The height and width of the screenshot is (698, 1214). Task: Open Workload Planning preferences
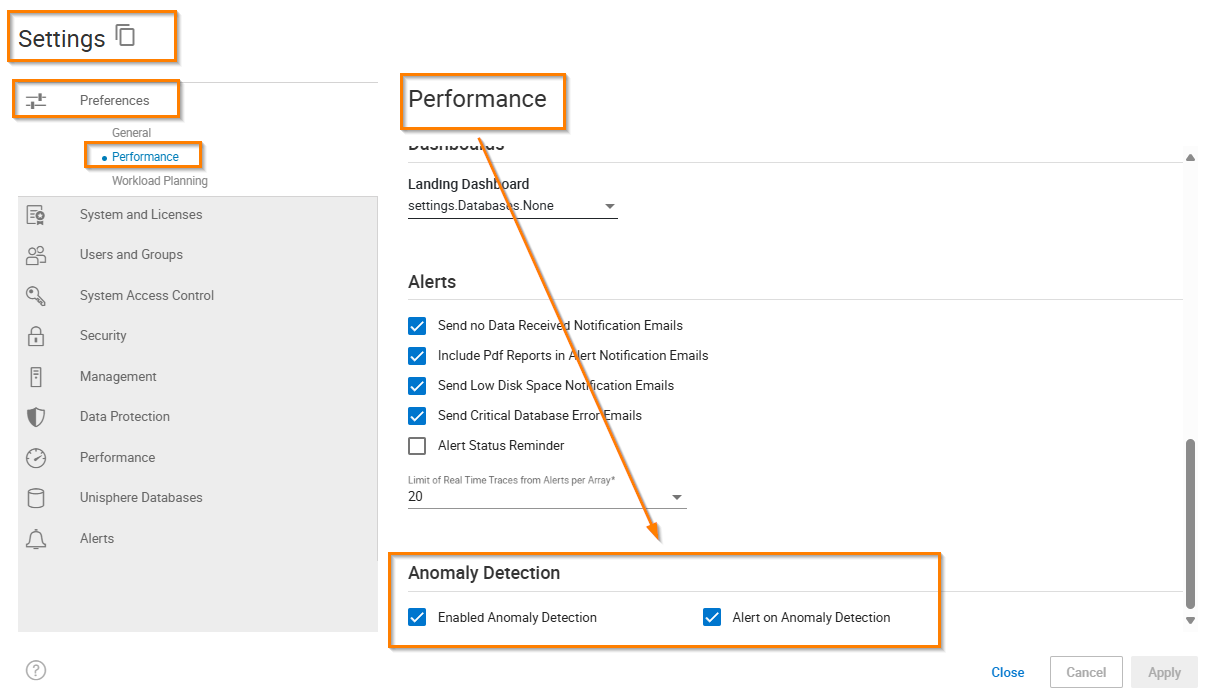pyautogui.click(x=159, y=181)
